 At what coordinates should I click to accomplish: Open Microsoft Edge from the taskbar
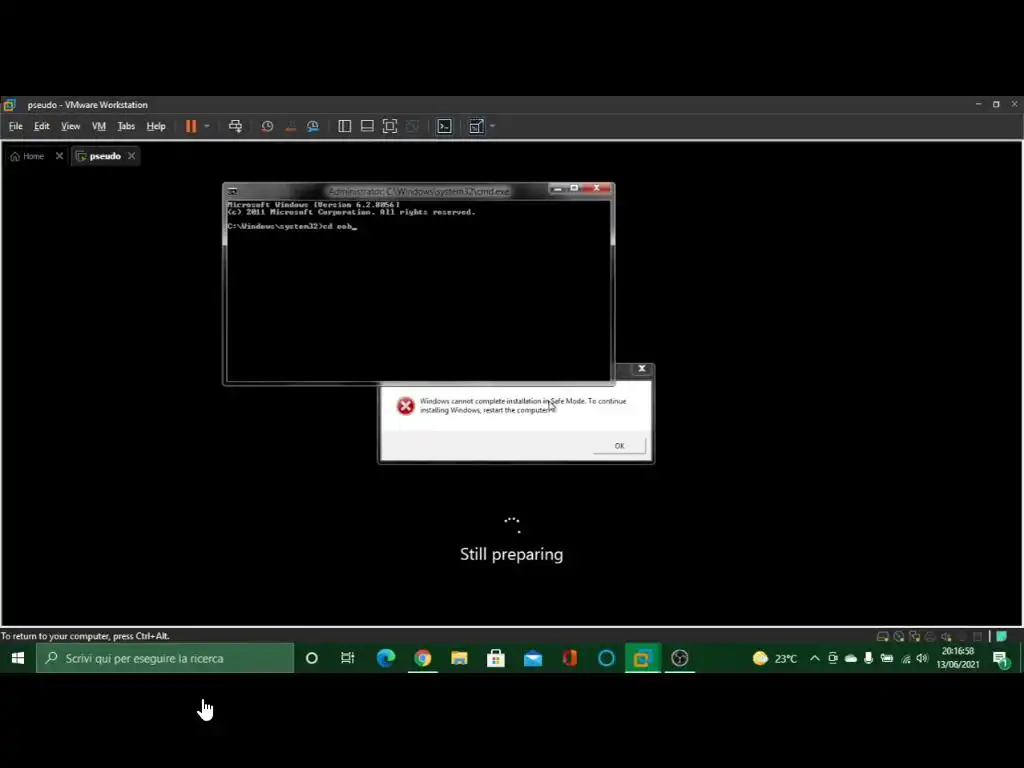tap(386, 658)
